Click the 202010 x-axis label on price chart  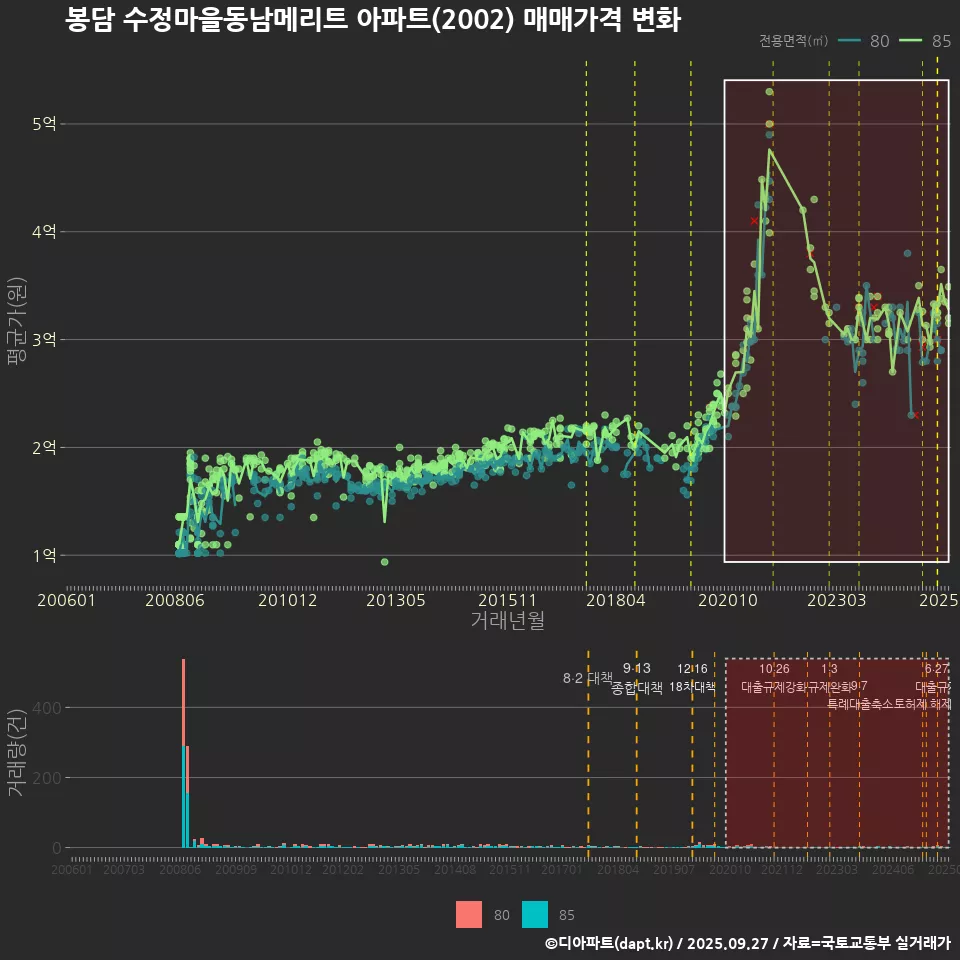(x=726, y=600)
